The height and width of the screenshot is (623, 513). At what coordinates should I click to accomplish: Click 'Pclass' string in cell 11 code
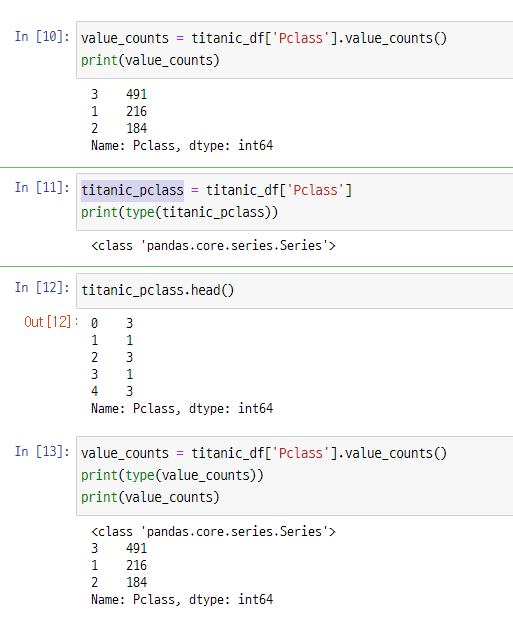[316, 190]
